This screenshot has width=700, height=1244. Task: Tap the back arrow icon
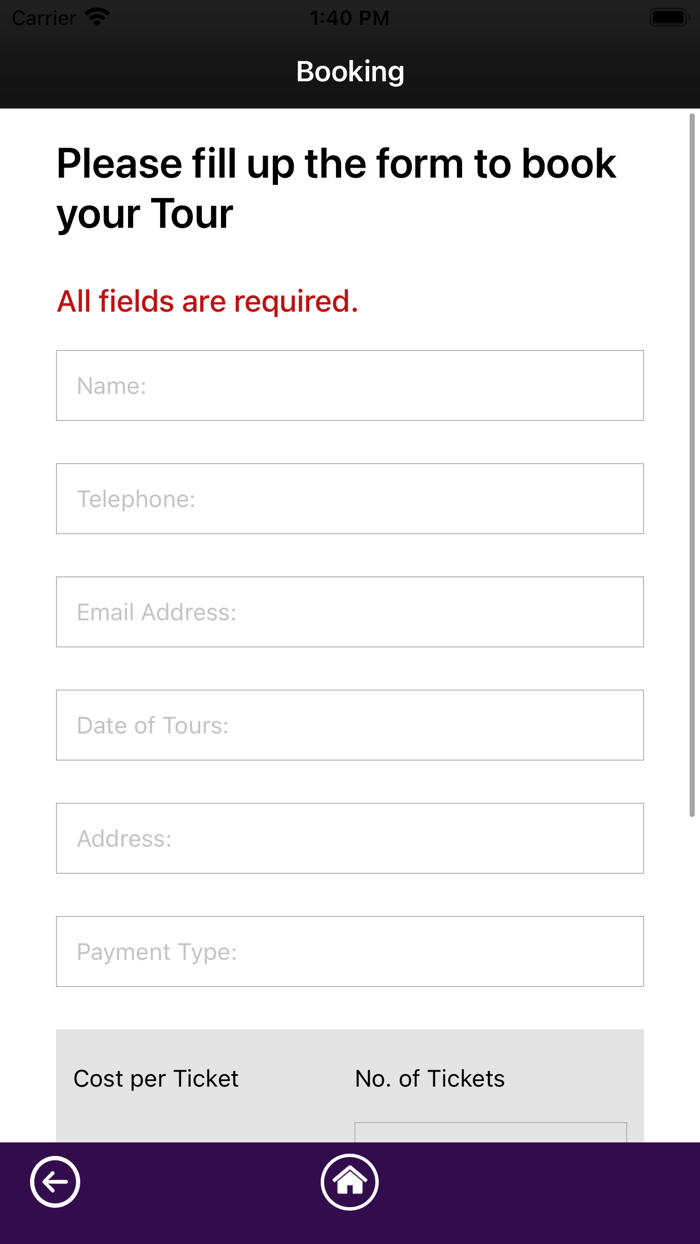(55, 1182)
